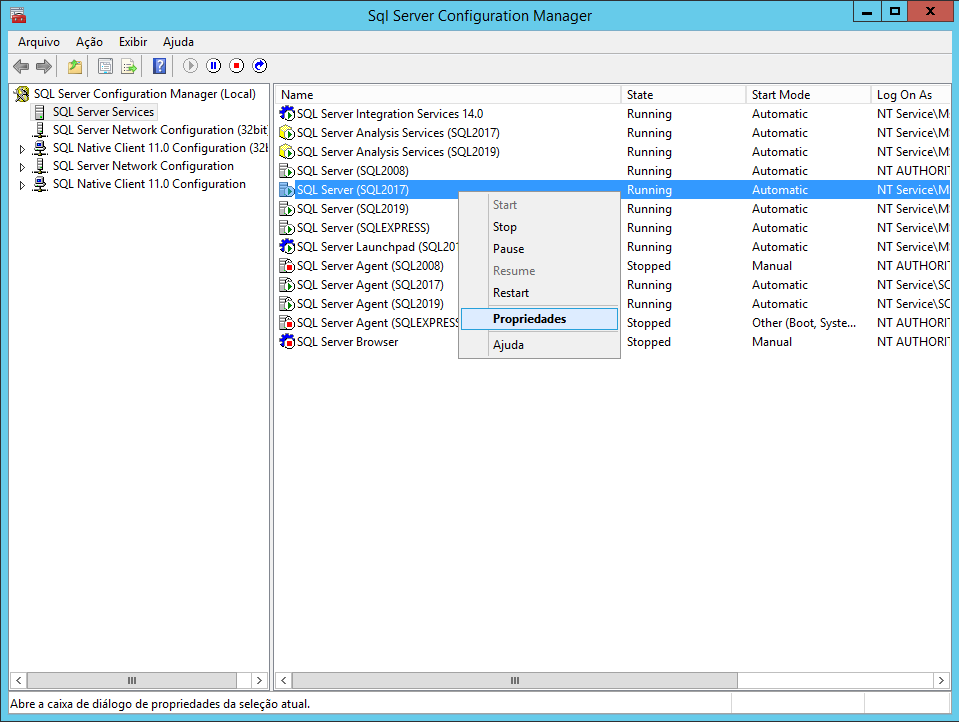959x722 pixels.
Task: Click the Forward arrow toolbar icon
Action: point(43,66)
